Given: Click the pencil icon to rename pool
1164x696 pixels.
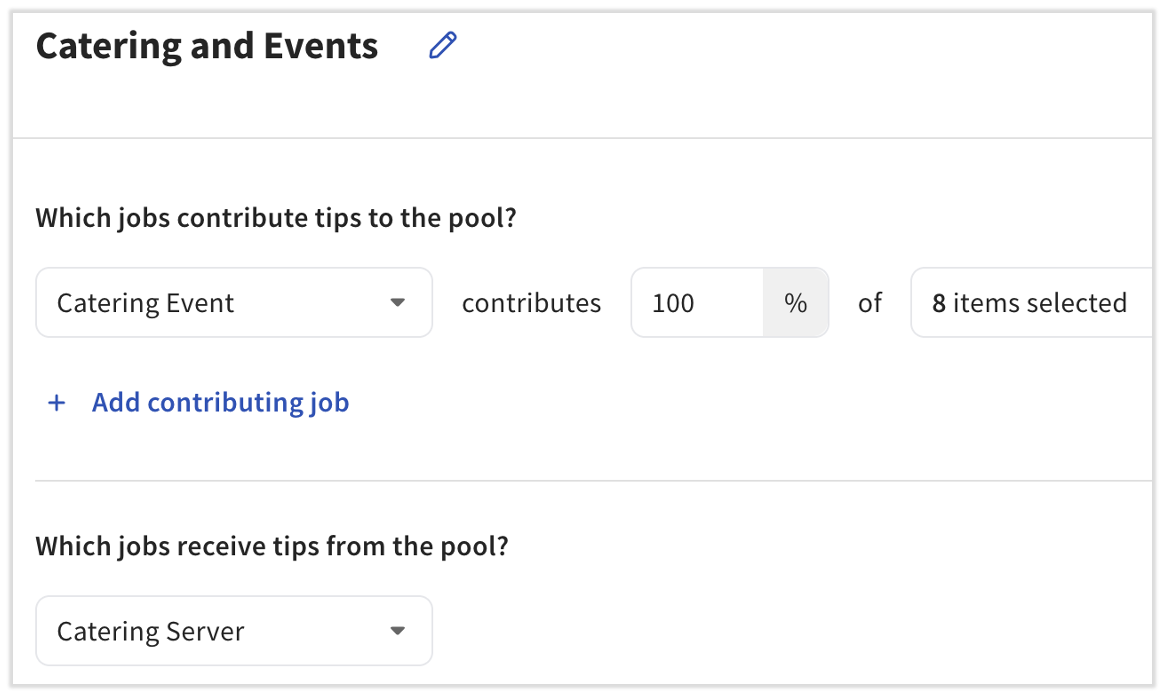Looking at the screenshot, I should click(x=442, y=46).
